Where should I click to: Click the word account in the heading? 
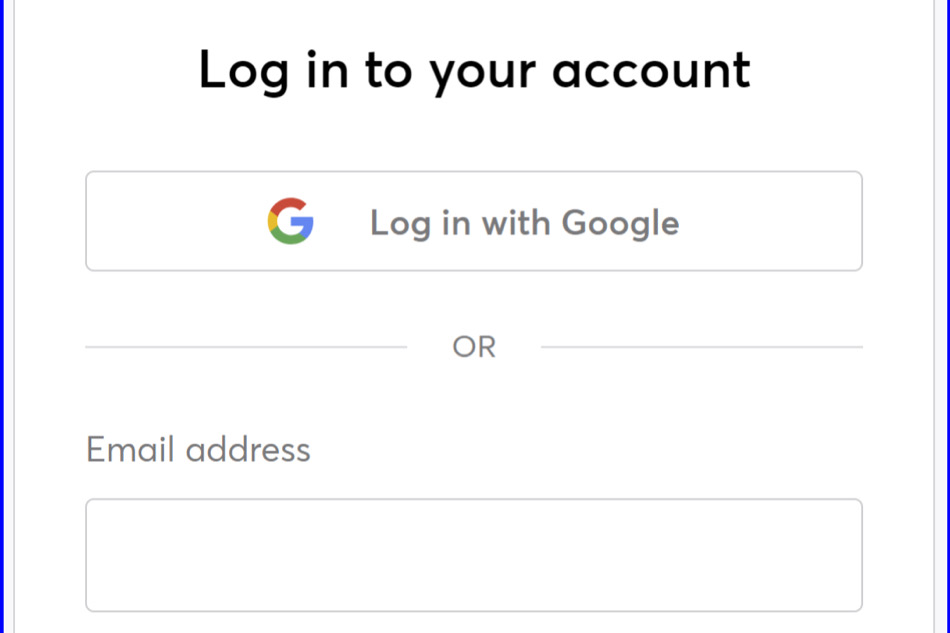point(651,70)
